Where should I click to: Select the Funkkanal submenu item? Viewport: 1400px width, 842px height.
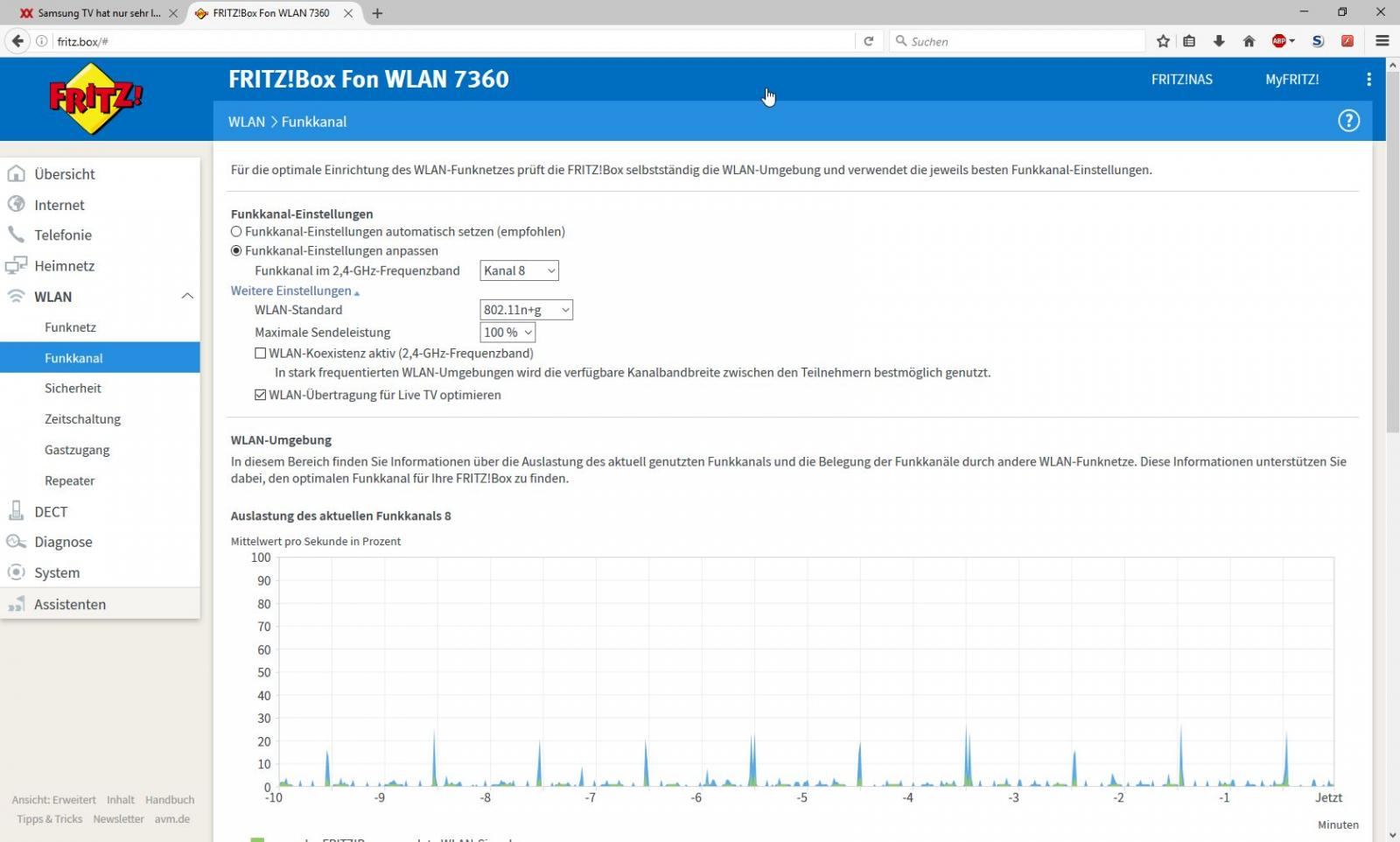tap(100, 358)
